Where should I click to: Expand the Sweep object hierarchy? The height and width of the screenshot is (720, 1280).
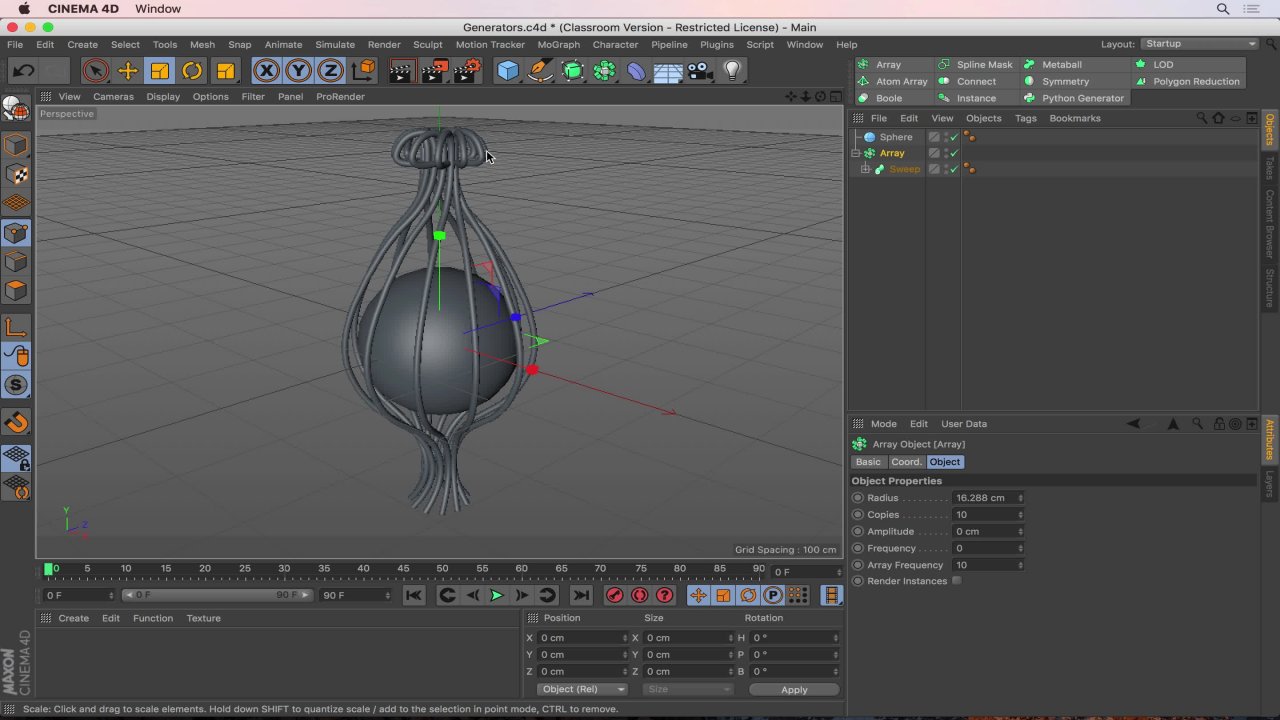tap(865, 169)
